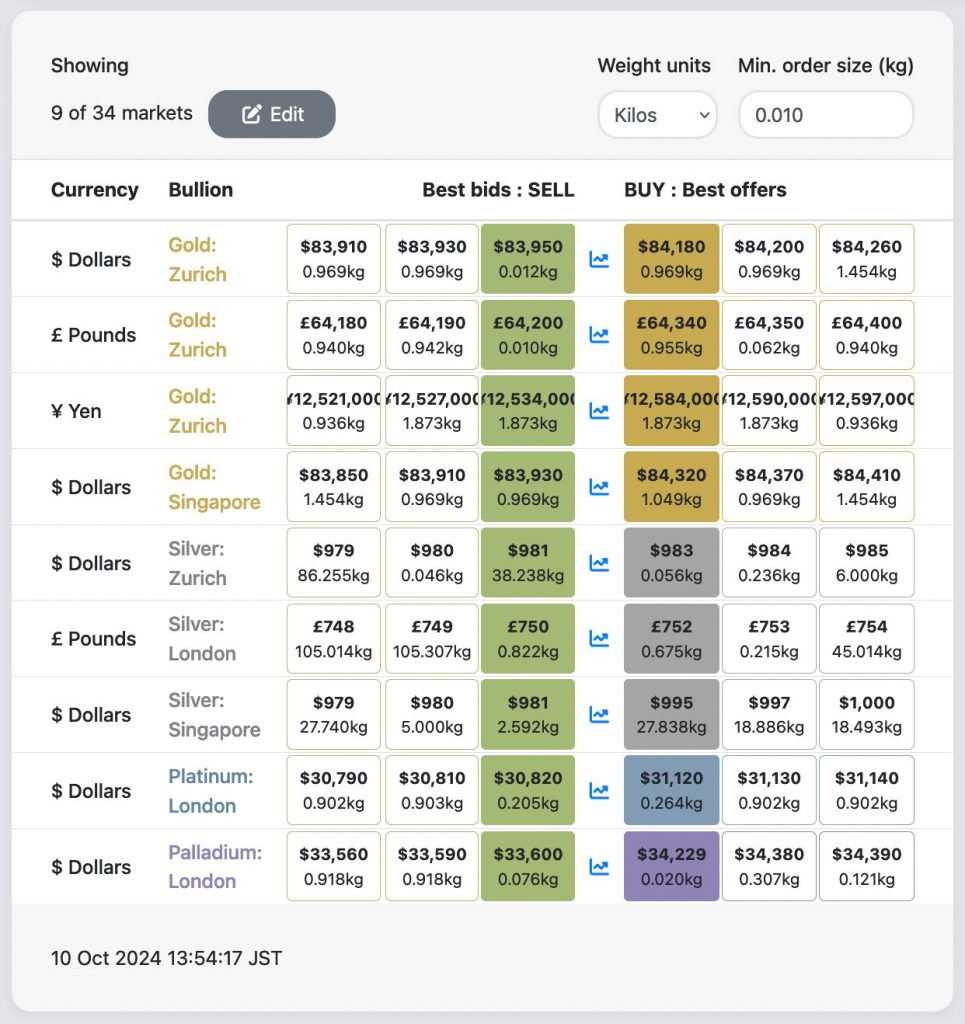Click the $983 Silver Zurich offer
This screenshot has width=965, height=1024.
671,563
